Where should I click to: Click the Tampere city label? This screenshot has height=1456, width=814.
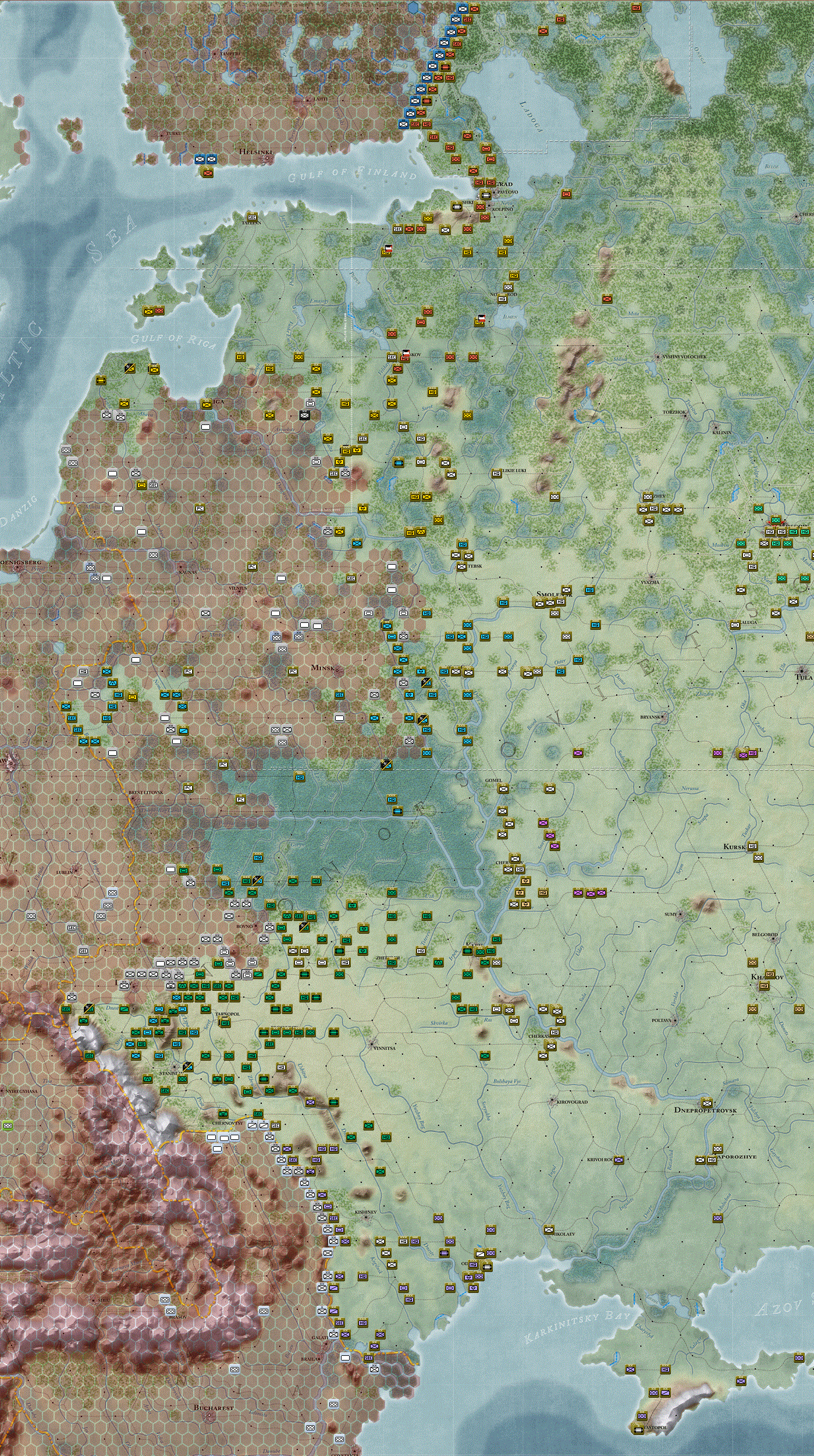tap(230, 53)
